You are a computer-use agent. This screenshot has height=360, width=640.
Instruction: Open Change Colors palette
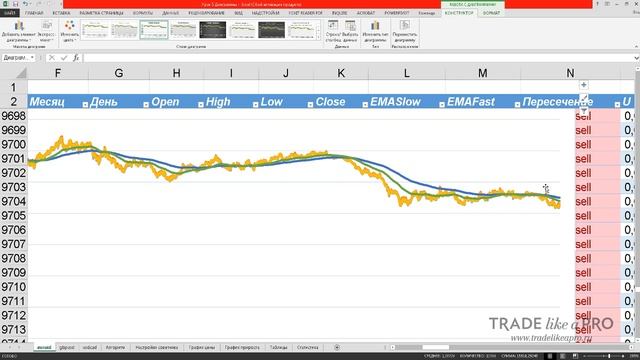point(69,31)
